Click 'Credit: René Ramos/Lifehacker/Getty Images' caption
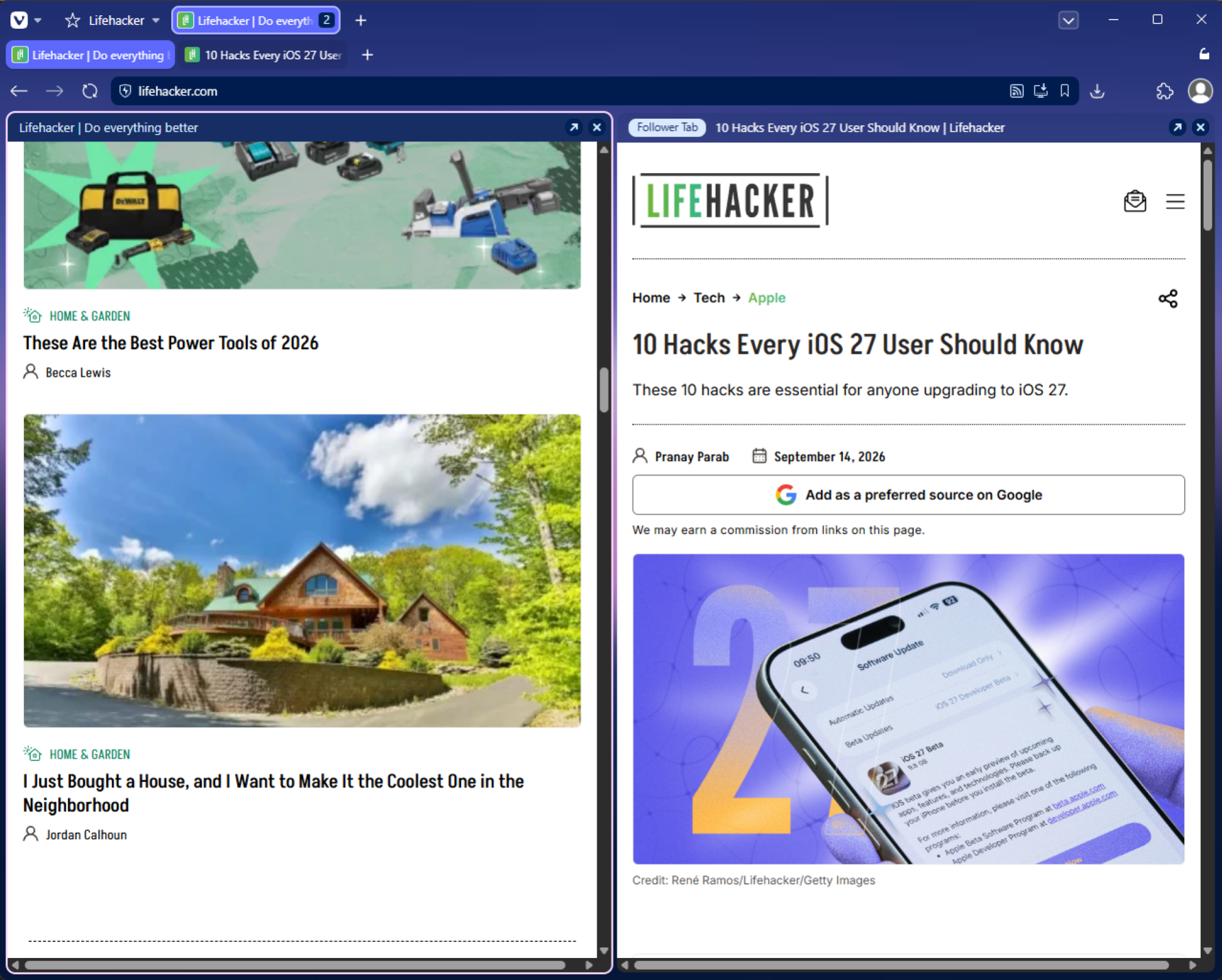The height and width of the screenshot is (980, 1222). tap(753, 880)
